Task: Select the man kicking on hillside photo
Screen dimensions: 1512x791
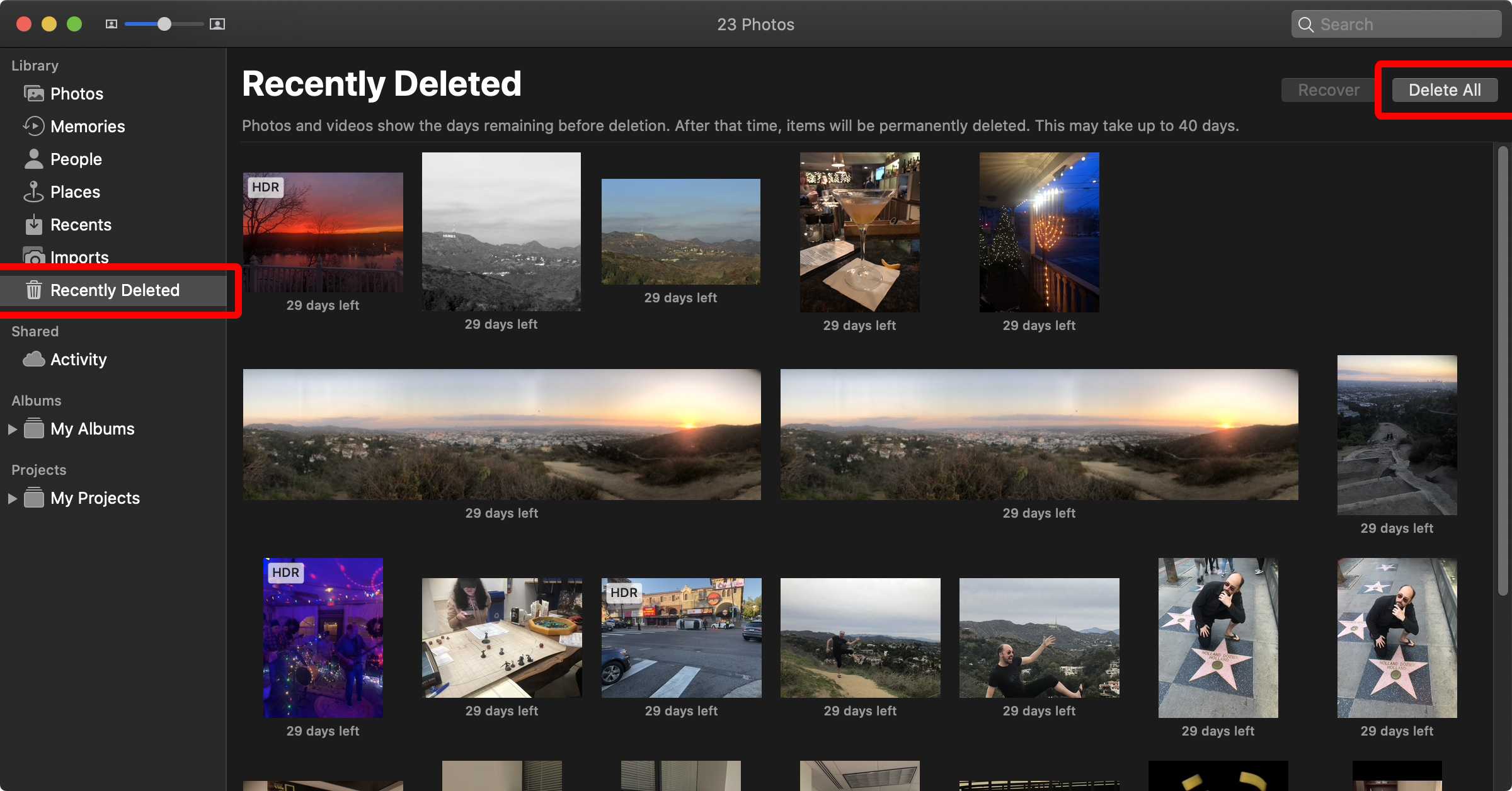Action: click(861, 638)
